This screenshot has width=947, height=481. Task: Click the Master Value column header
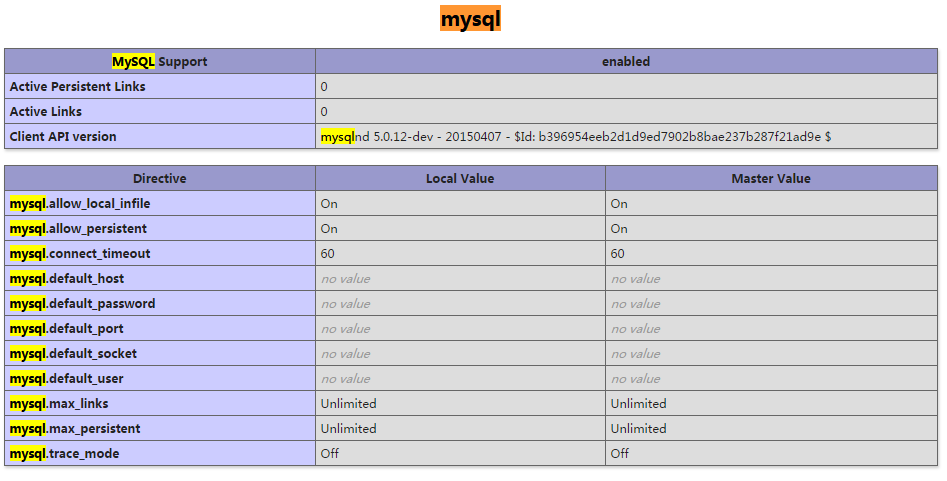coord(771,178)
